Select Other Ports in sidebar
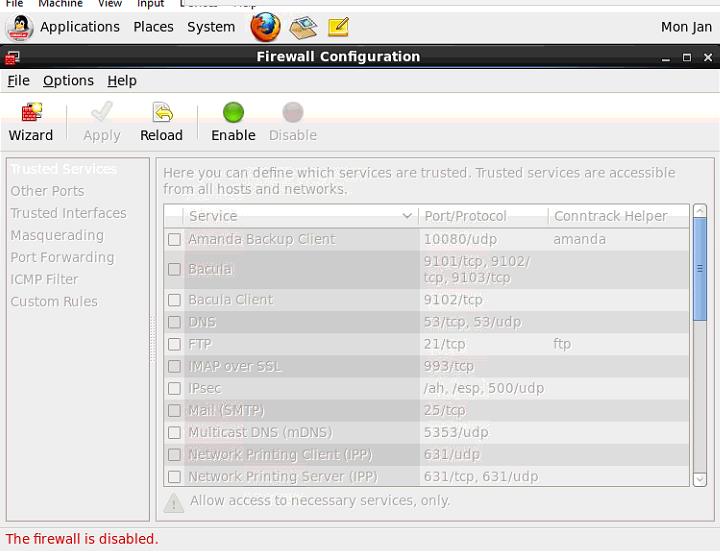The width and height of the screenshot is (720, 552). point(47,191)
